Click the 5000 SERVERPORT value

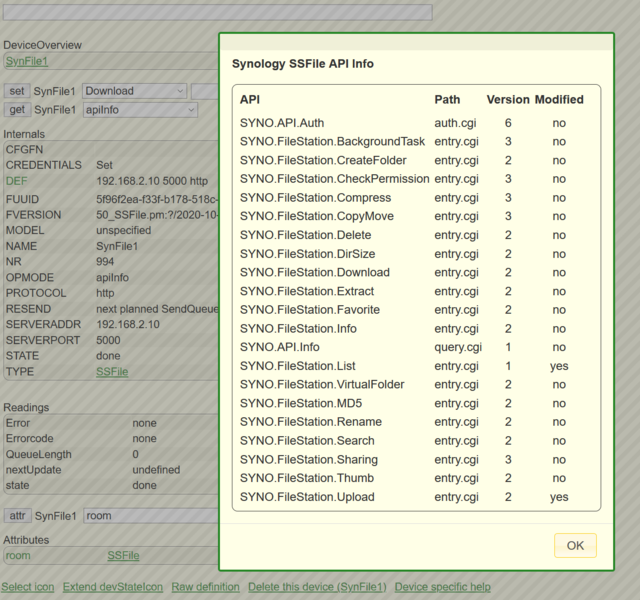pyautogui.click(x=108, y=340)
